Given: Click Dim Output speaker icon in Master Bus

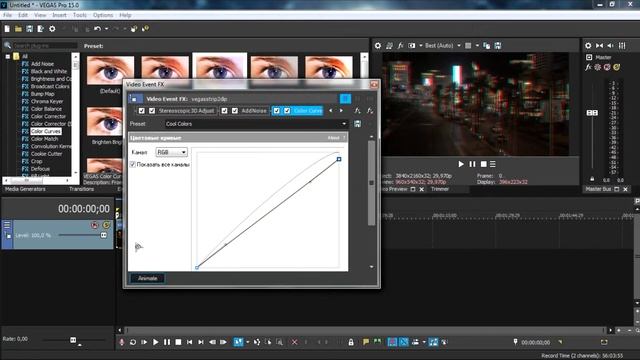Looking at the screenshot, I should [611, 46].
